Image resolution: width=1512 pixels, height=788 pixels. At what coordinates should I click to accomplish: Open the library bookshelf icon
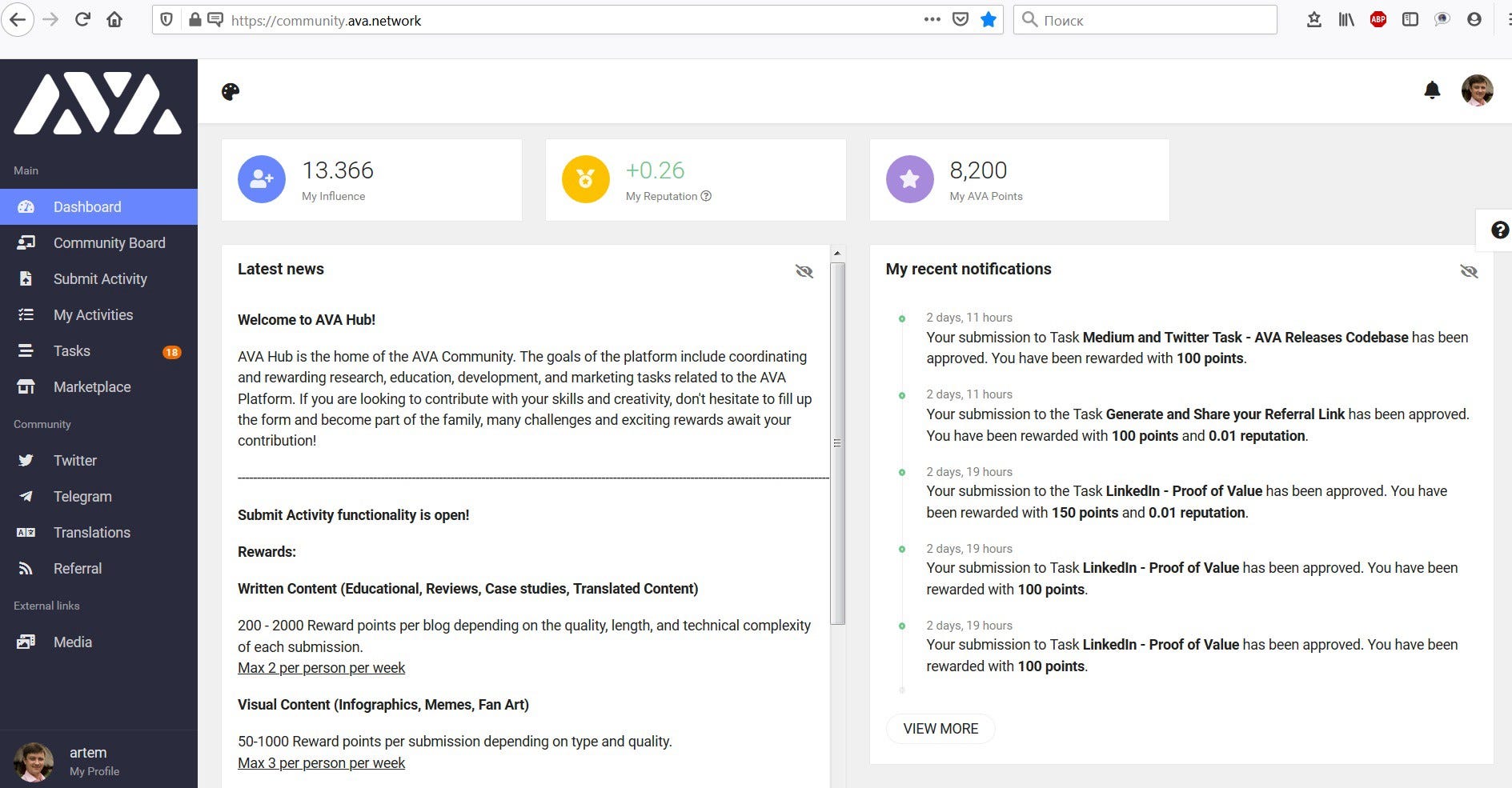tap(1346, 20)
